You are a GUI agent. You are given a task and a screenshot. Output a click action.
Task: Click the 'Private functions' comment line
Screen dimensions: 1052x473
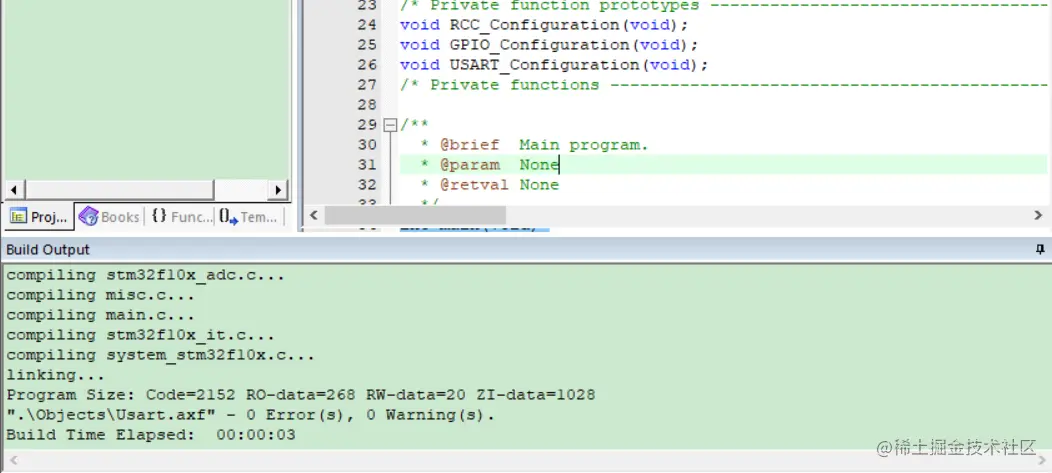point(723,85)
